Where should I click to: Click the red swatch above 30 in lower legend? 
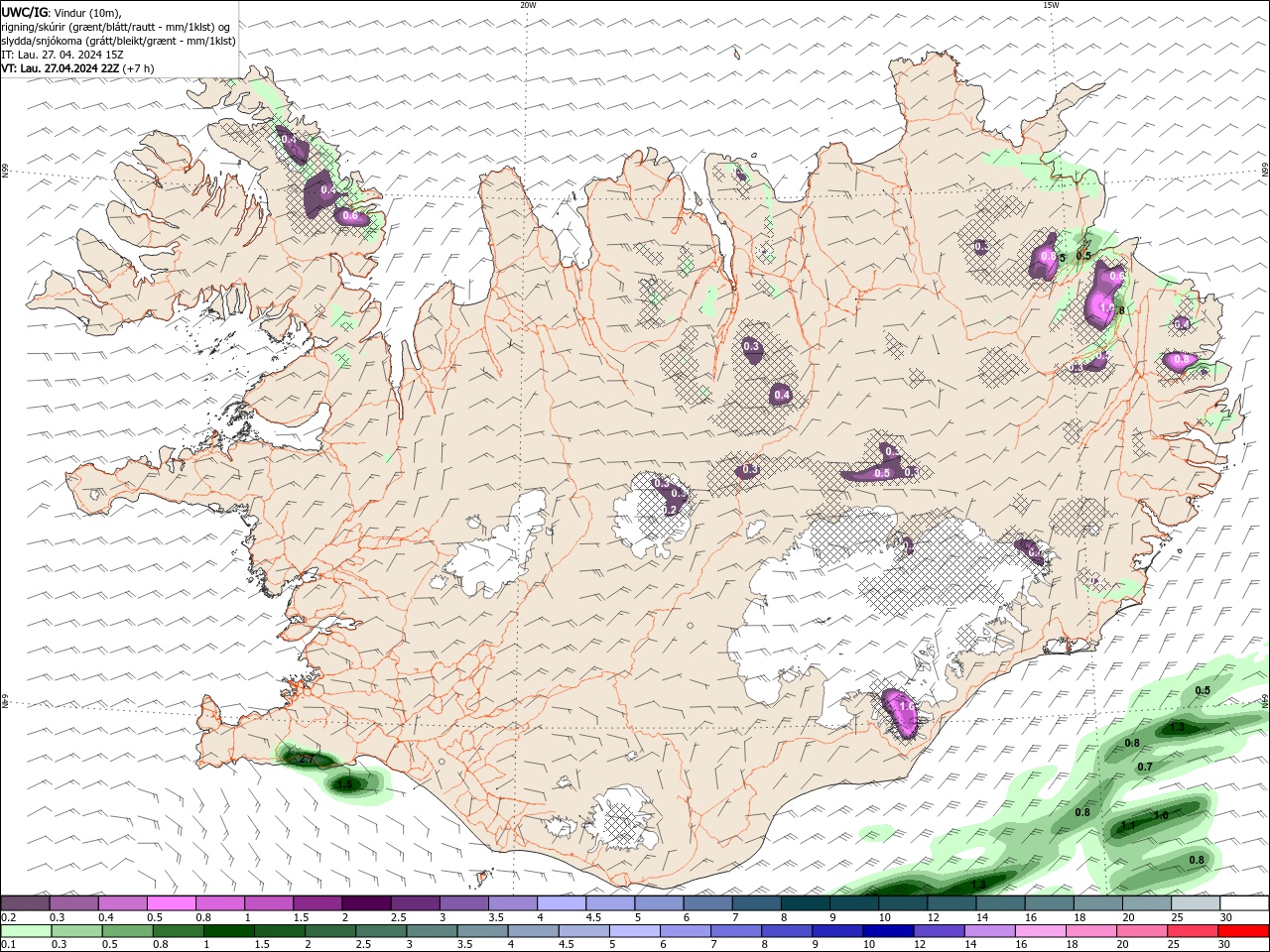[1244, 931]
